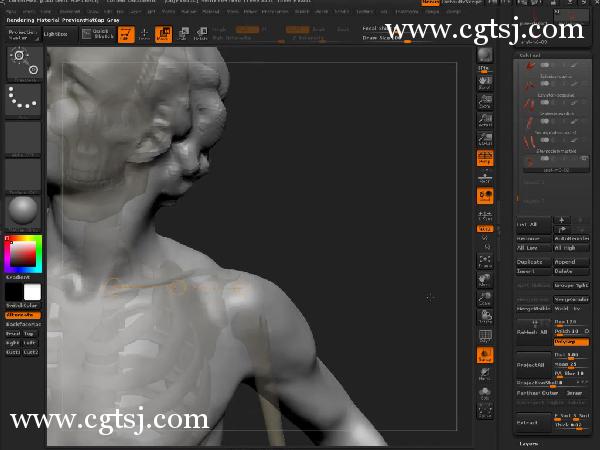Select the Rotate view icon on right shelf
600x450 pixels.
[x=485, y=317]
